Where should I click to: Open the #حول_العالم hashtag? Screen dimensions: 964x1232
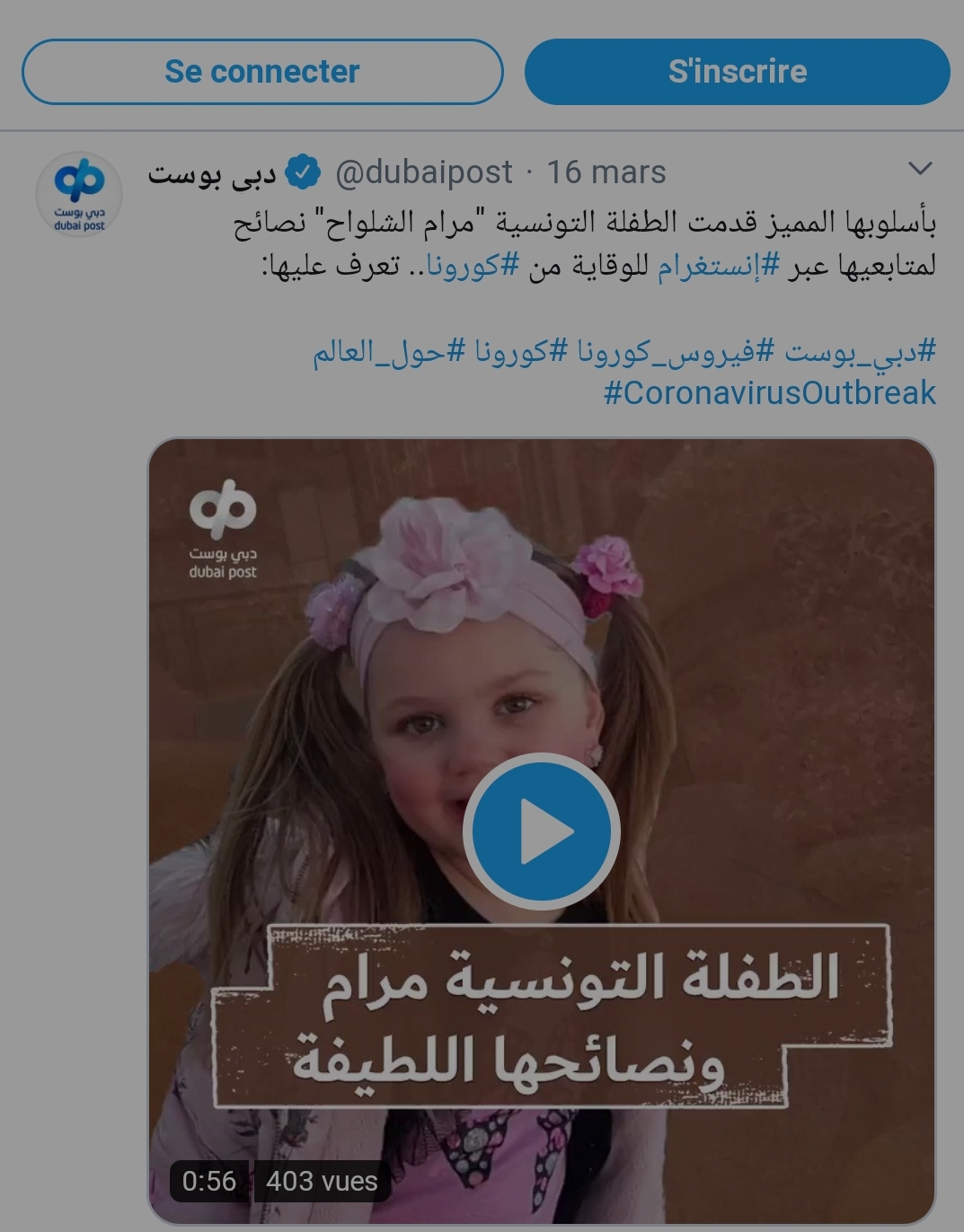pos(390,351)
